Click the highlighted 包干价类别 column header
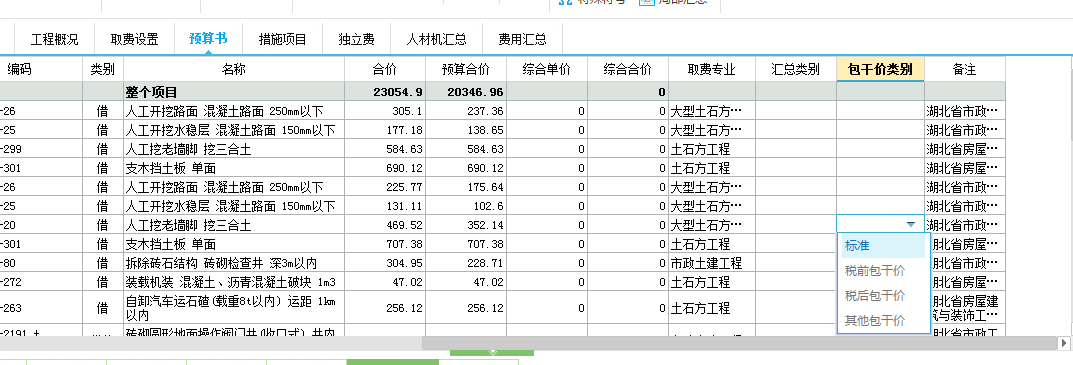Screen dimensions: 1073x365 click(880, 69)
